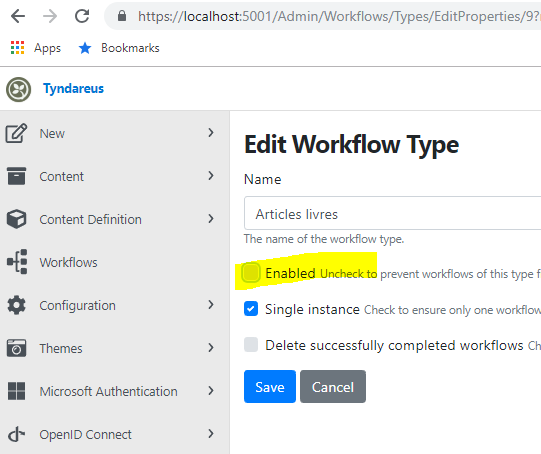Viewport: 541px width, 454px height.
Task: Cancel editing the workflow type
Action: (x=333, y=386)
